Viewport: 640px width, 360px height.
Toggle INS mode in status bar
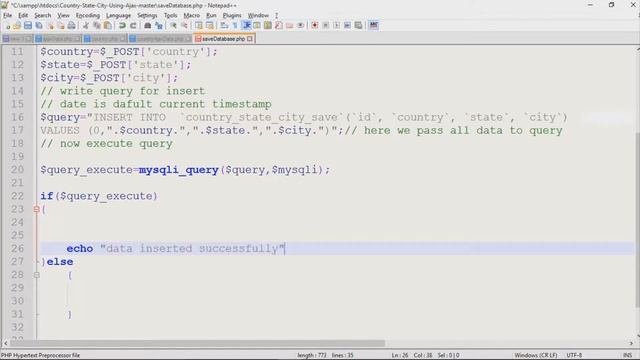point(627,355)
